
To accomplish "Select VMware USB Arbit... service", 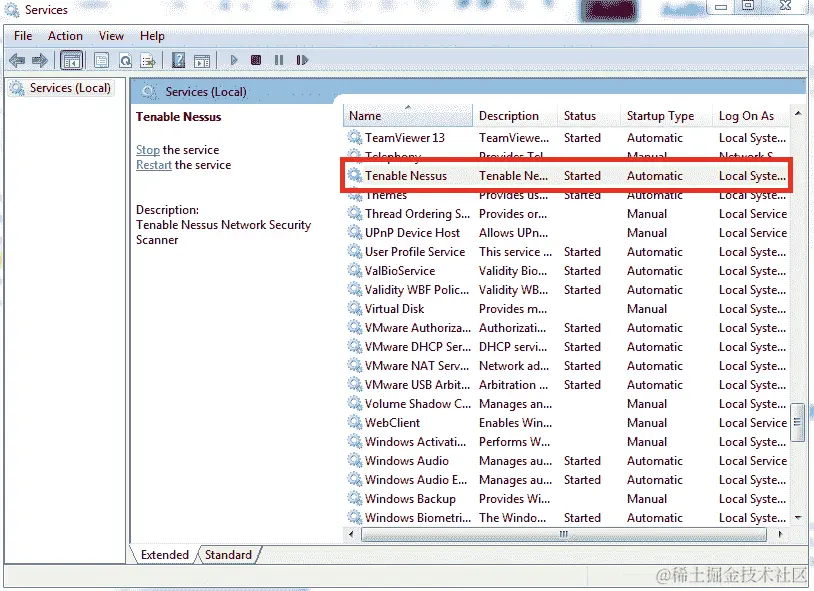I will (417, 385).
